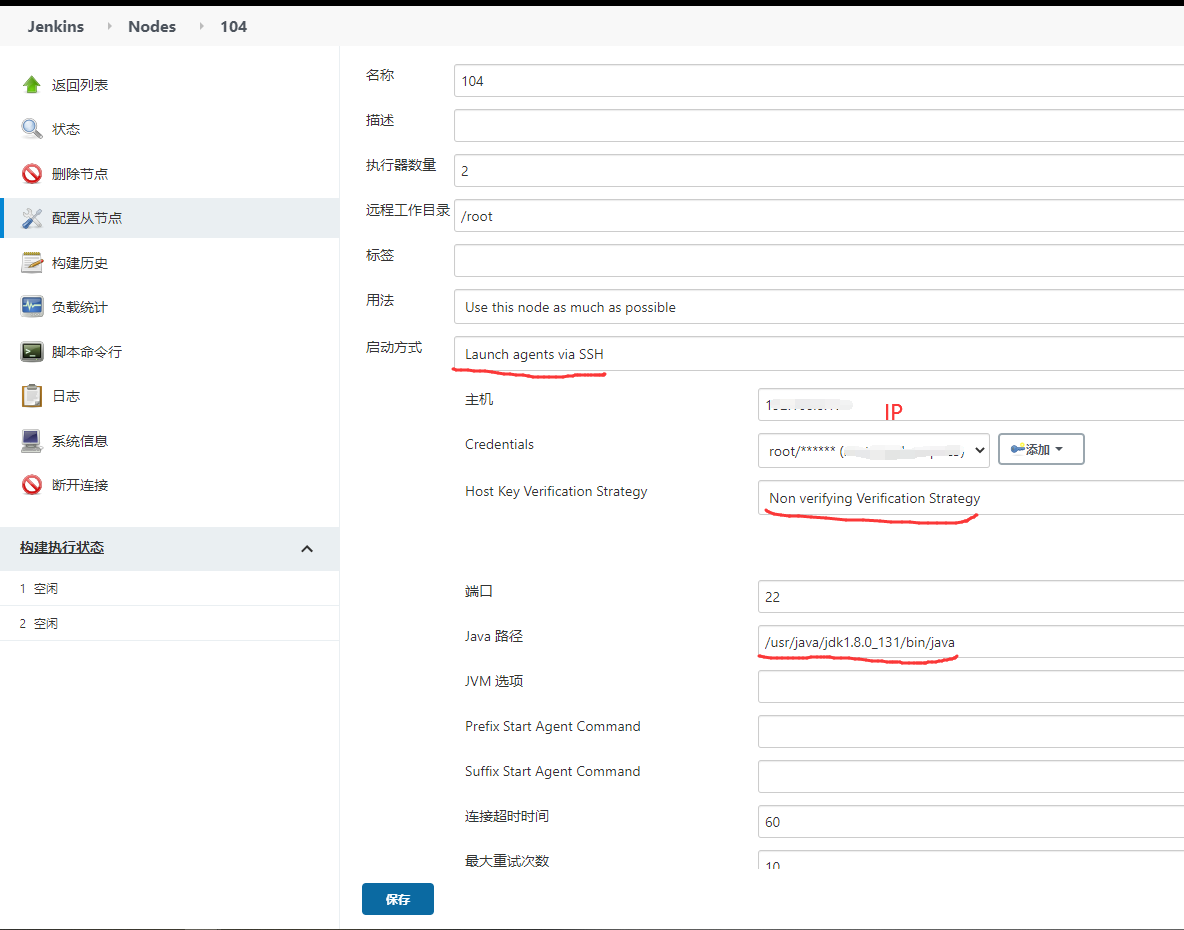Click the tools Configure Node icon
Image resolution: width=1184 pixels, height=930 pixels.
(32, 218)
